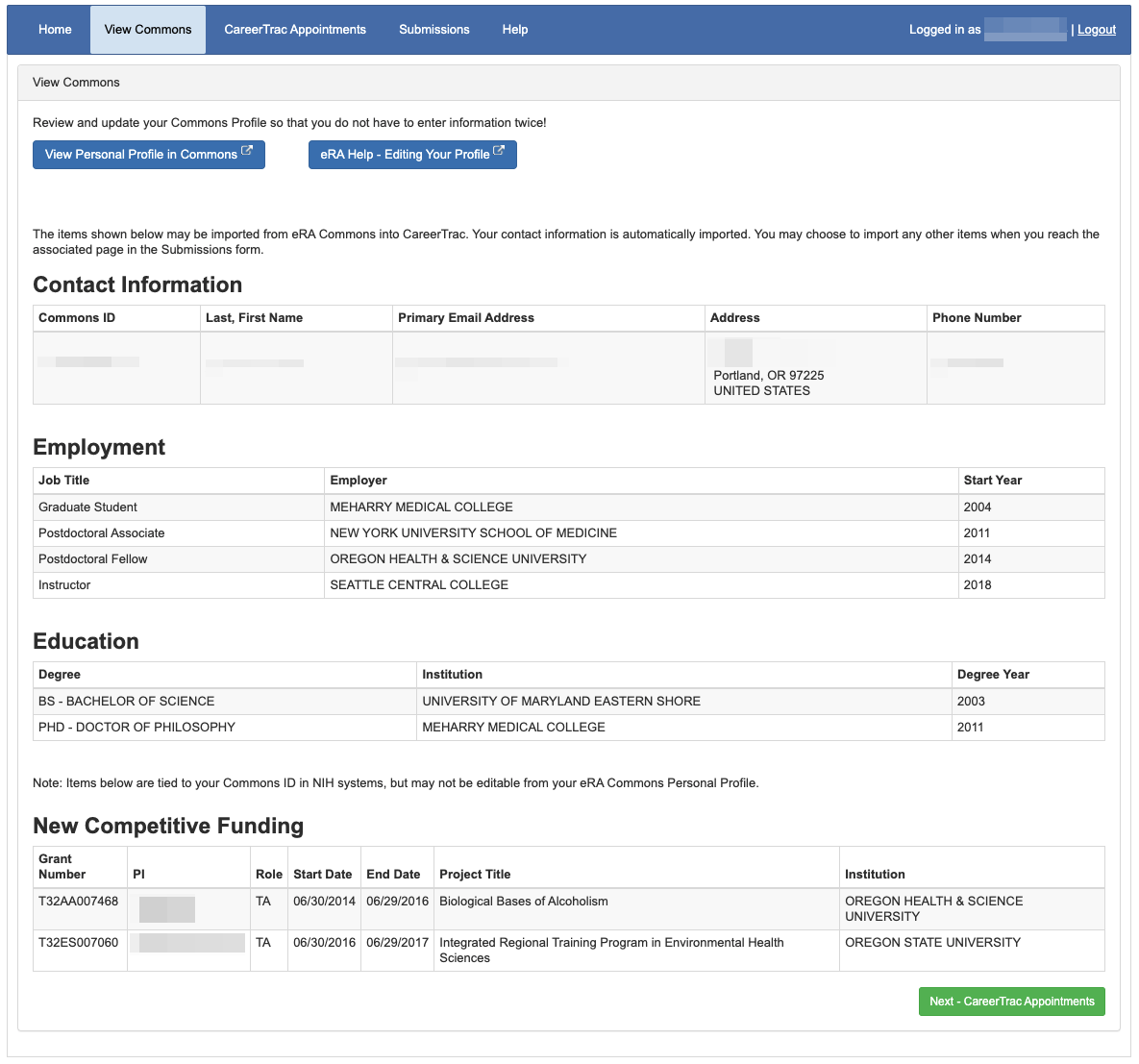Click the Logout link
The height and width of the screenshot is (1064, 1139).
pyautogui.click(x=1096, y=30)
